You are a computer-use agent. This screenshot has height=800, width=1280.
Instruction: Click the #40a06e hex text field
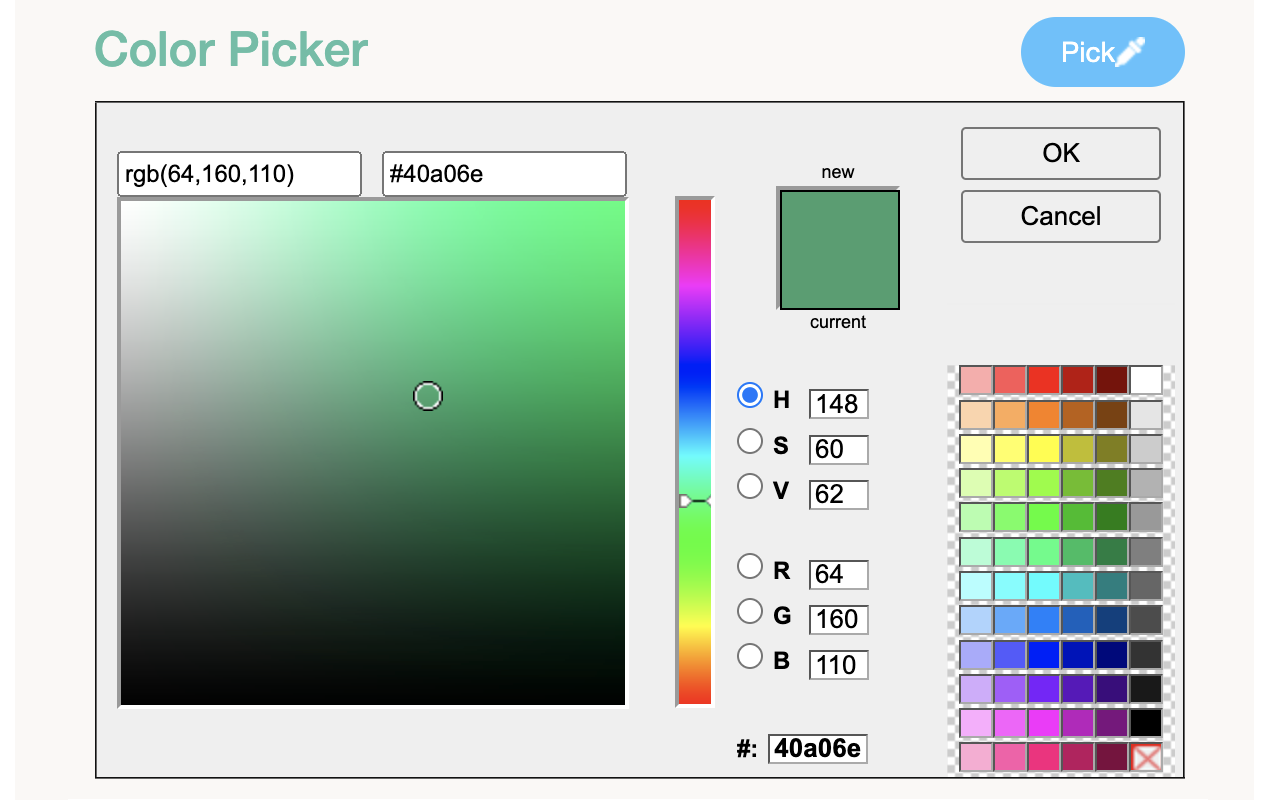point(504,174)
